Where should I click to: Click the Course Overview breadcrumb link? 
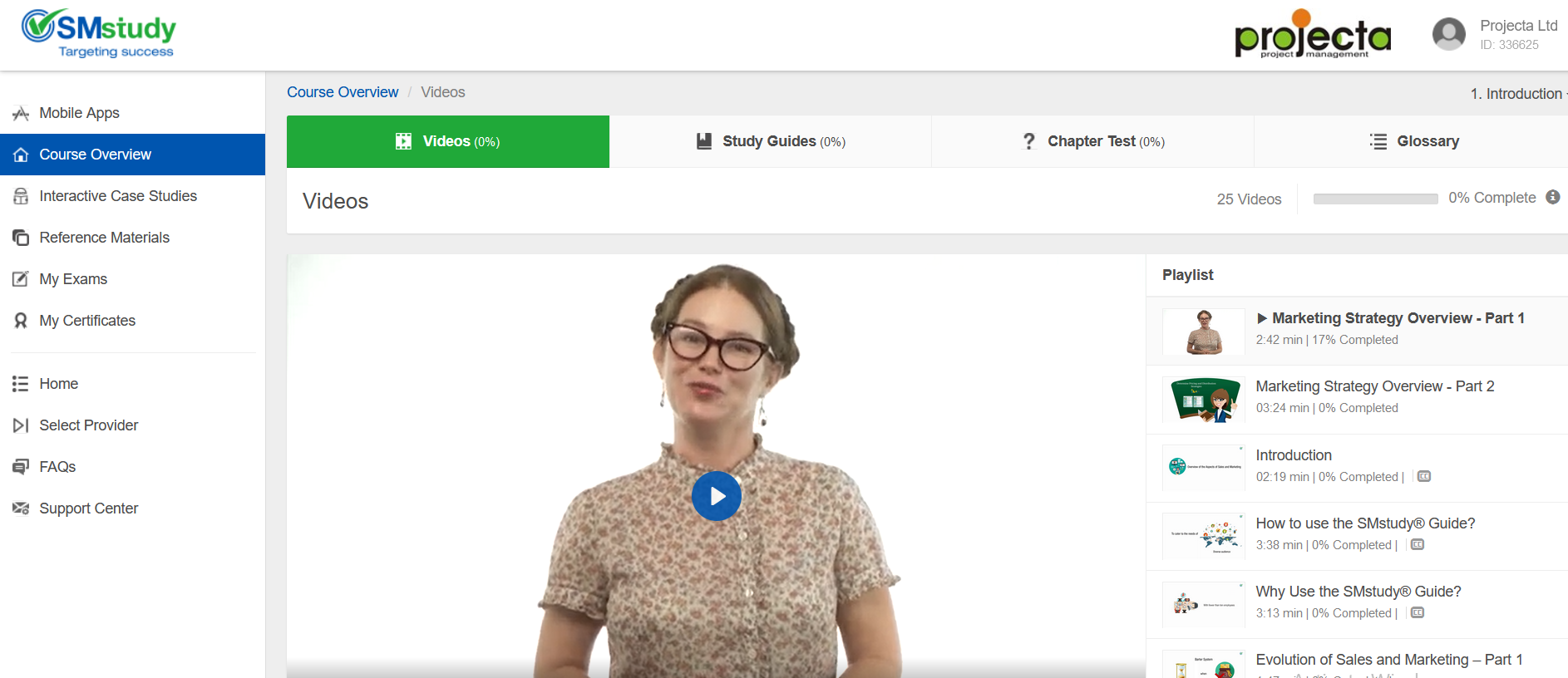coord(343,92)
